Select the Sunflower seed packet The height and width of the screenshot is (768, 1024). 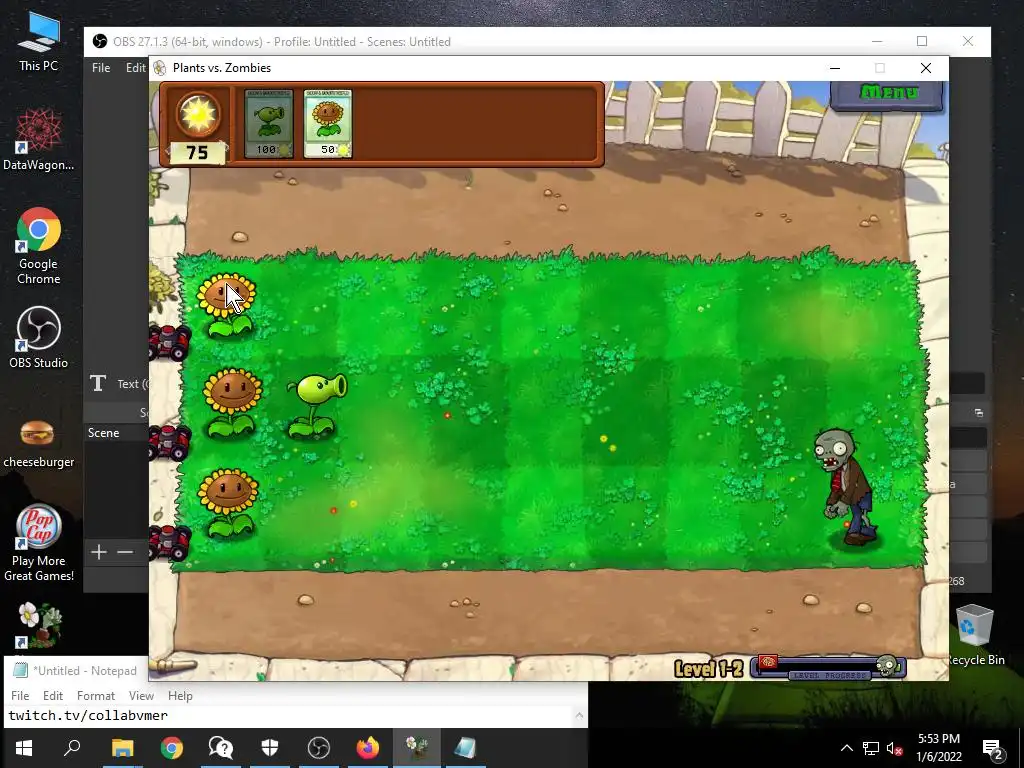tap(328, 123)
